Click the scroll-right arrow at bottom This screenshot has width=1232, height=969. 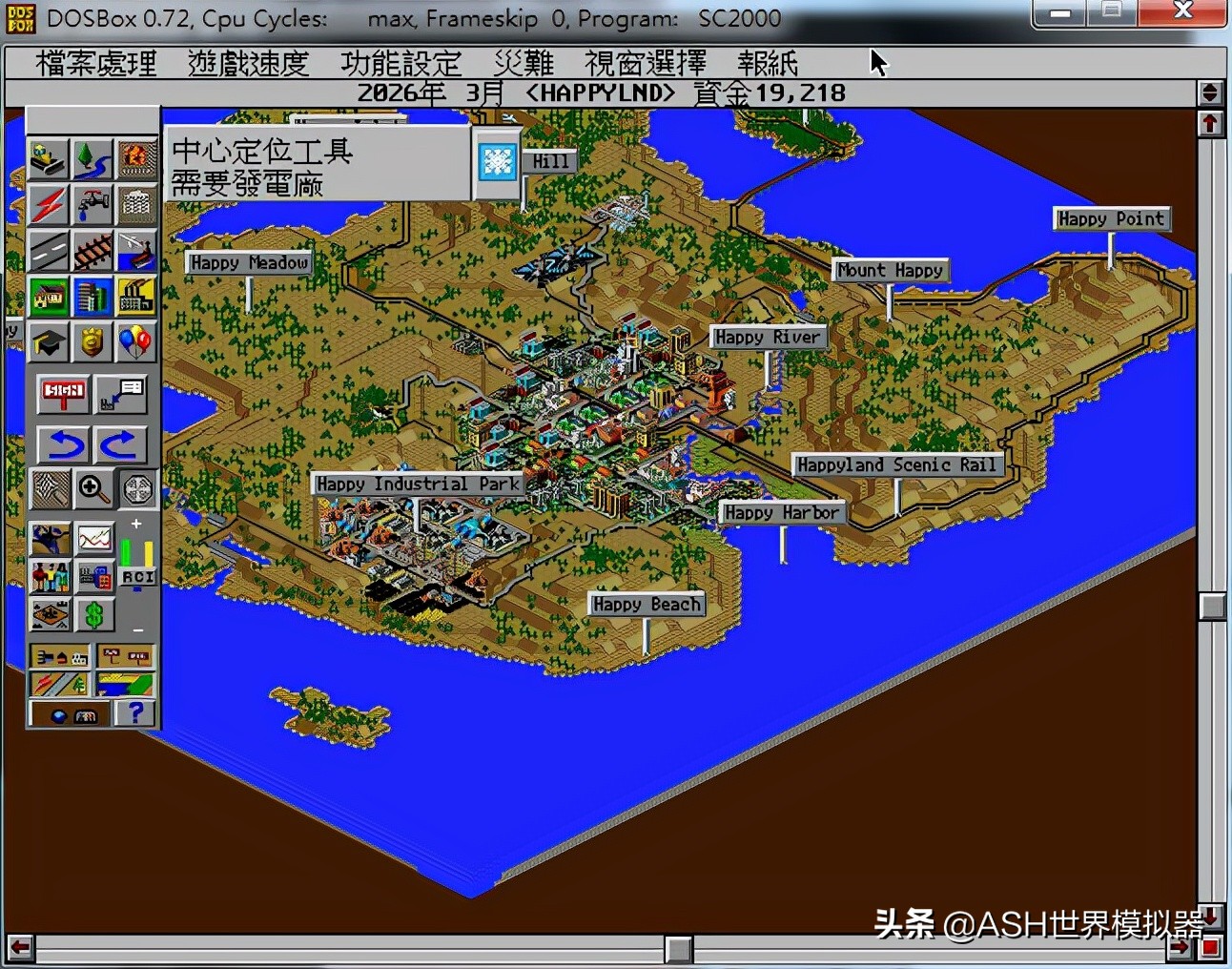(x=1181, y=948)
